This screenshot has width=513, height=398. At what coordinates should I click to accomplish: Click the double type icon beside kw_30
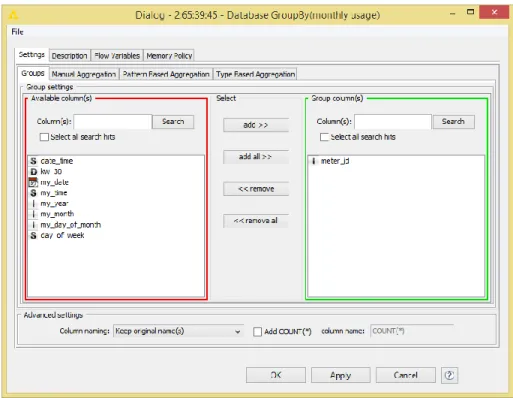click(33, 172)
